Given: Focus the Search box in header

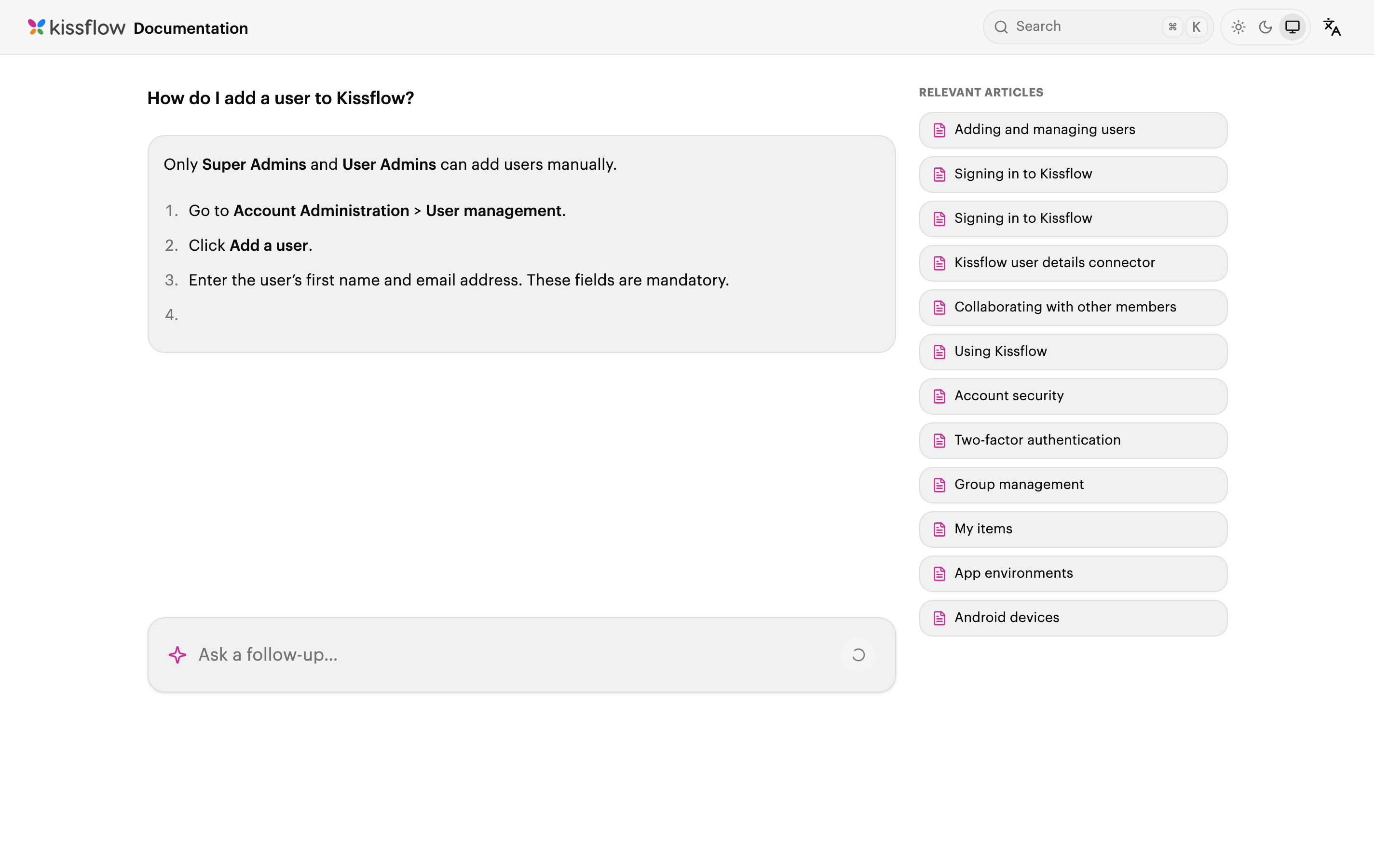Looking at the screenshot, I should 1098,27.
